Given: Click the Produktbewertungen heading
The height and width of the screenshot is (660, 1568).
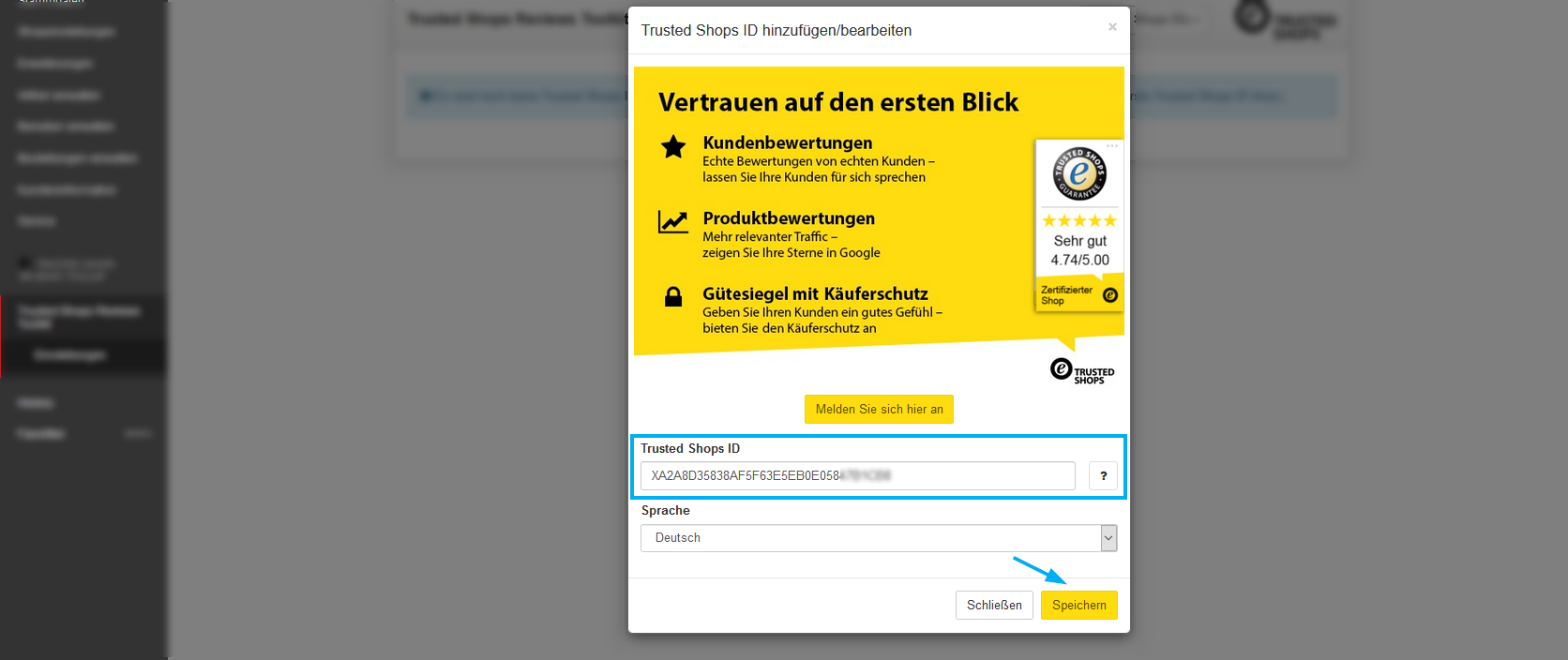Looking at the screenshot, I should coord(789,218).
